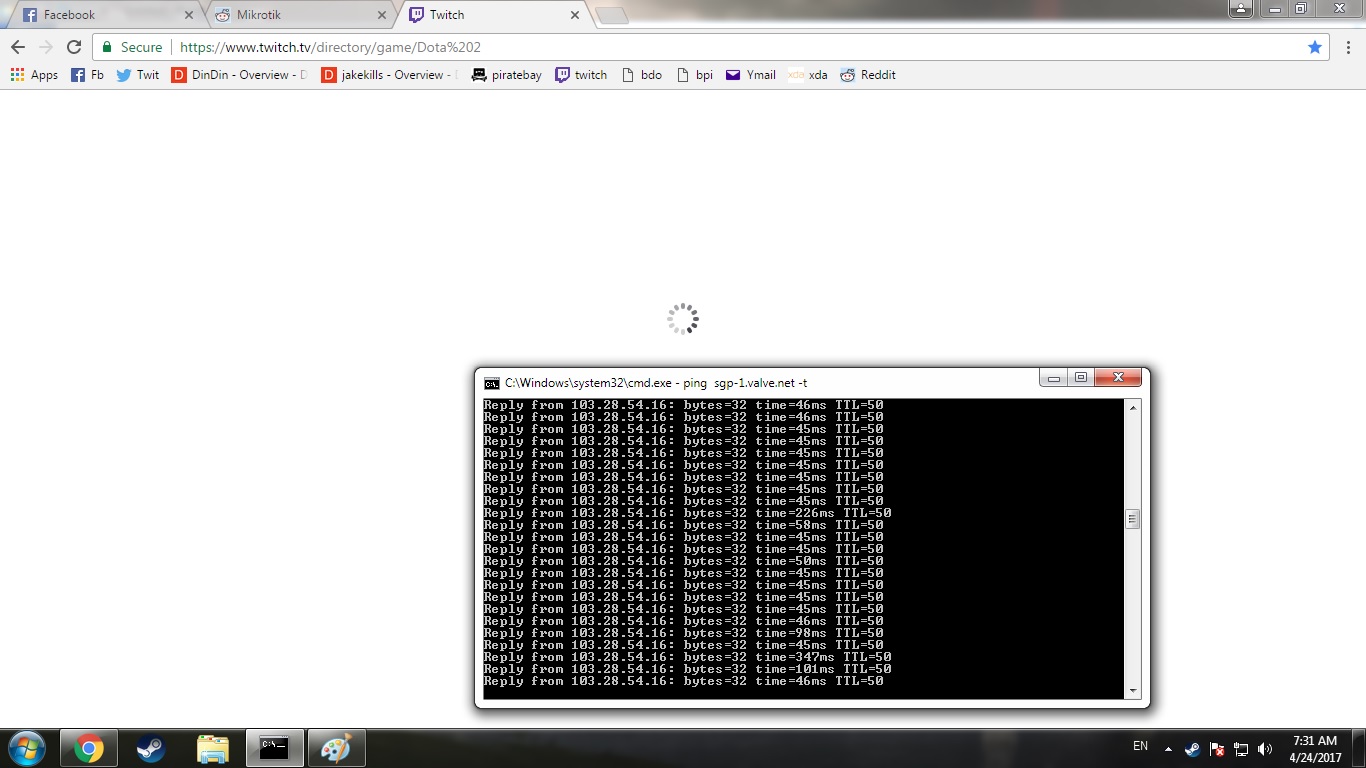Click the ping reply line with time=58ms
Viewport: 1366px width, 768px height.
684,525
